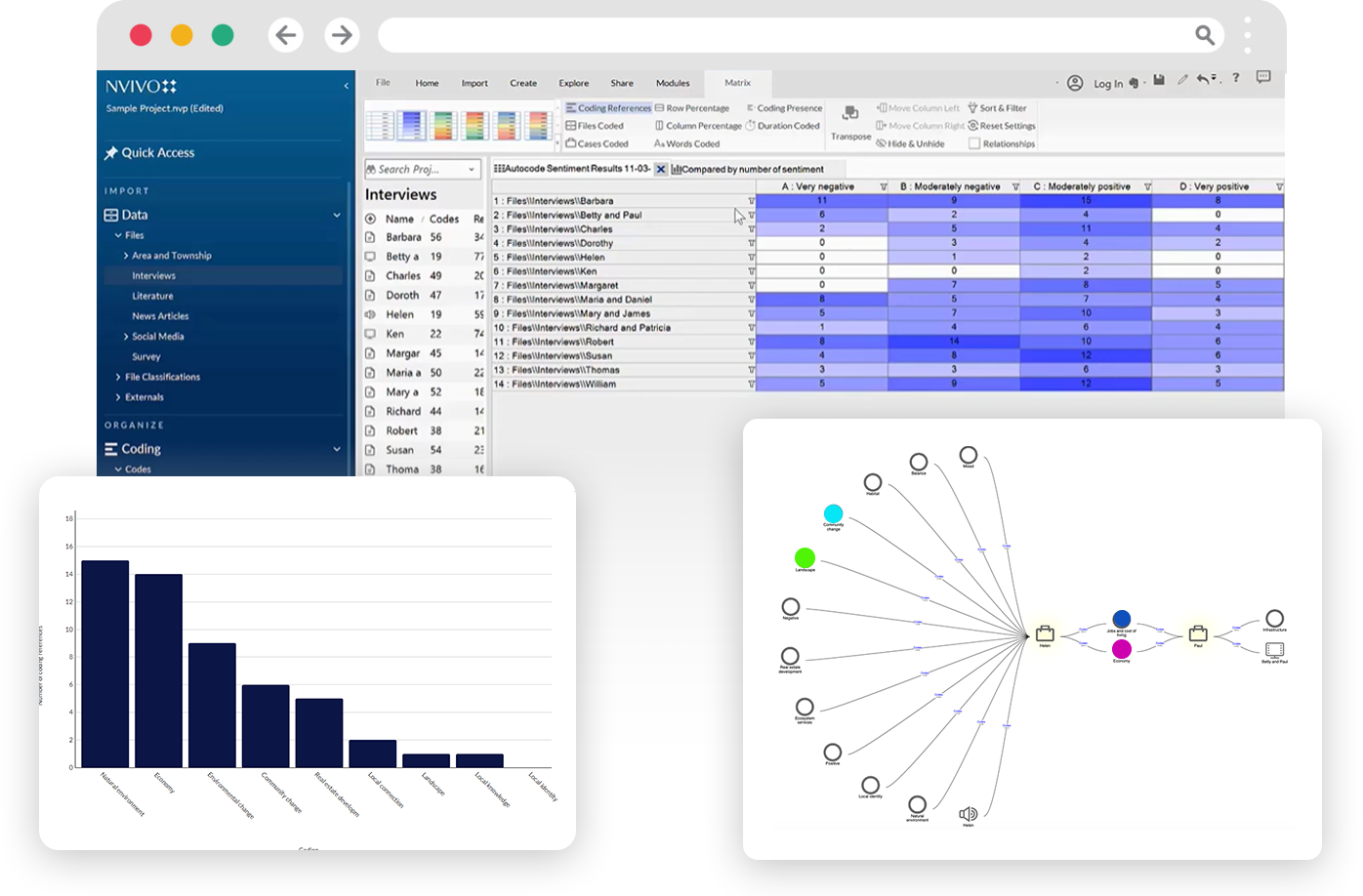Switch to Compared by number of sentiment tab
The image size is (1363, 896).
[747, 169]
